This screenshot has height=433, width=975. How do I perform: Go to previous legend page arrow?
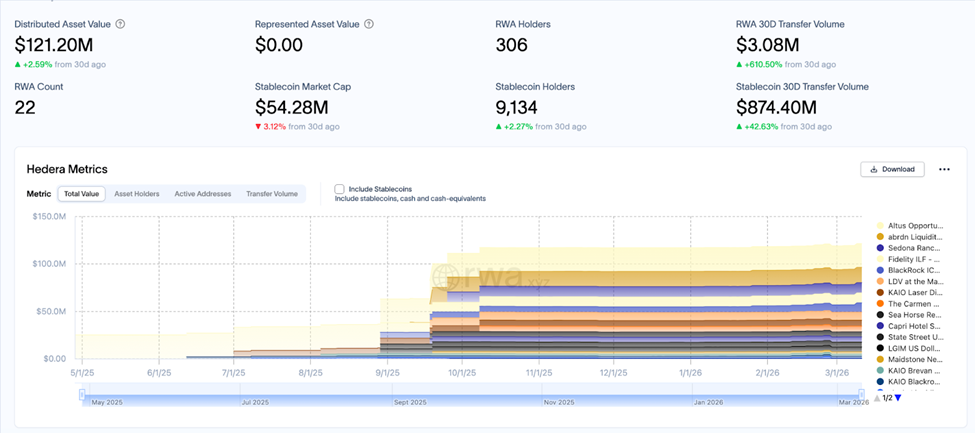pyautogui.click(x=878, y=398)
